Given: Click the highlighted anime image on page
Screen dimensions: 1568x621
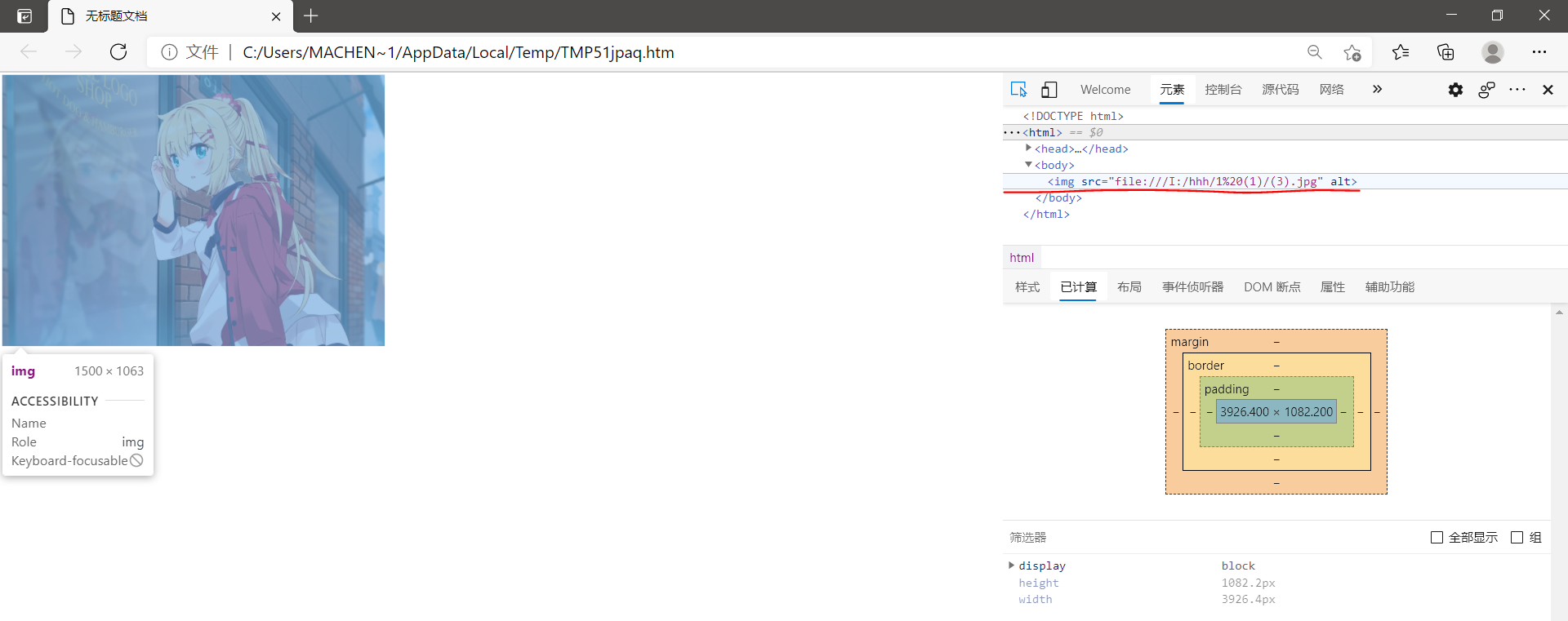Looking at the screenshot, I should [x=194, y=211].
